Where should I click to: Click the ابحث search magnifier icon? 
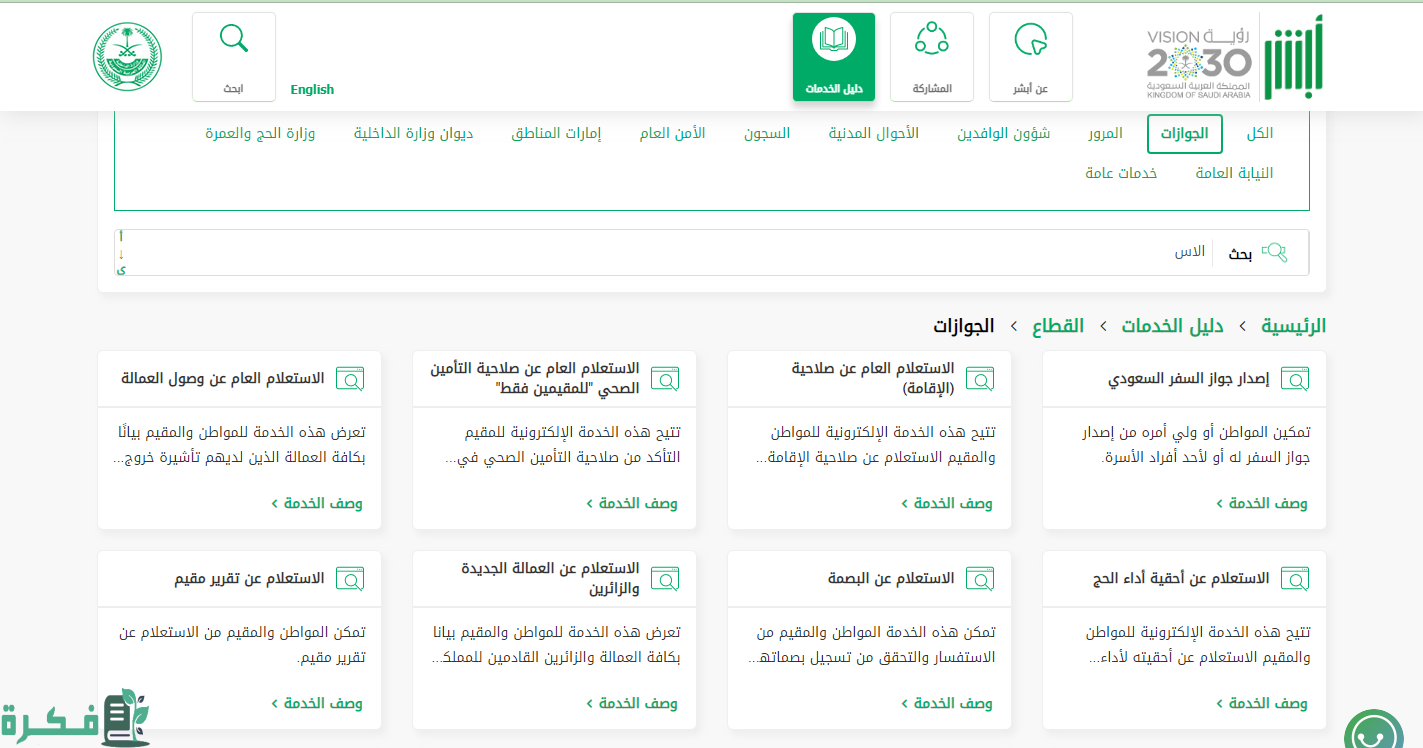233,39
